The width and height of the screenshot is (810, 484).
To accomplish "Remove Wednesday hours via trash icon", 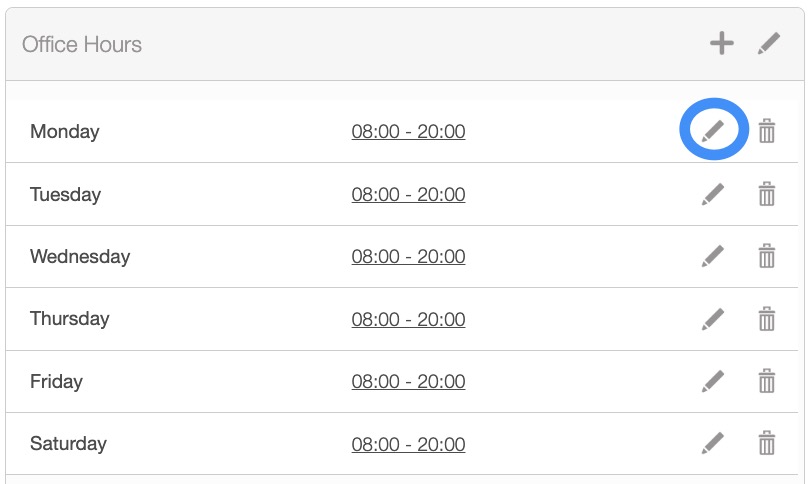I will click(767, 257).
